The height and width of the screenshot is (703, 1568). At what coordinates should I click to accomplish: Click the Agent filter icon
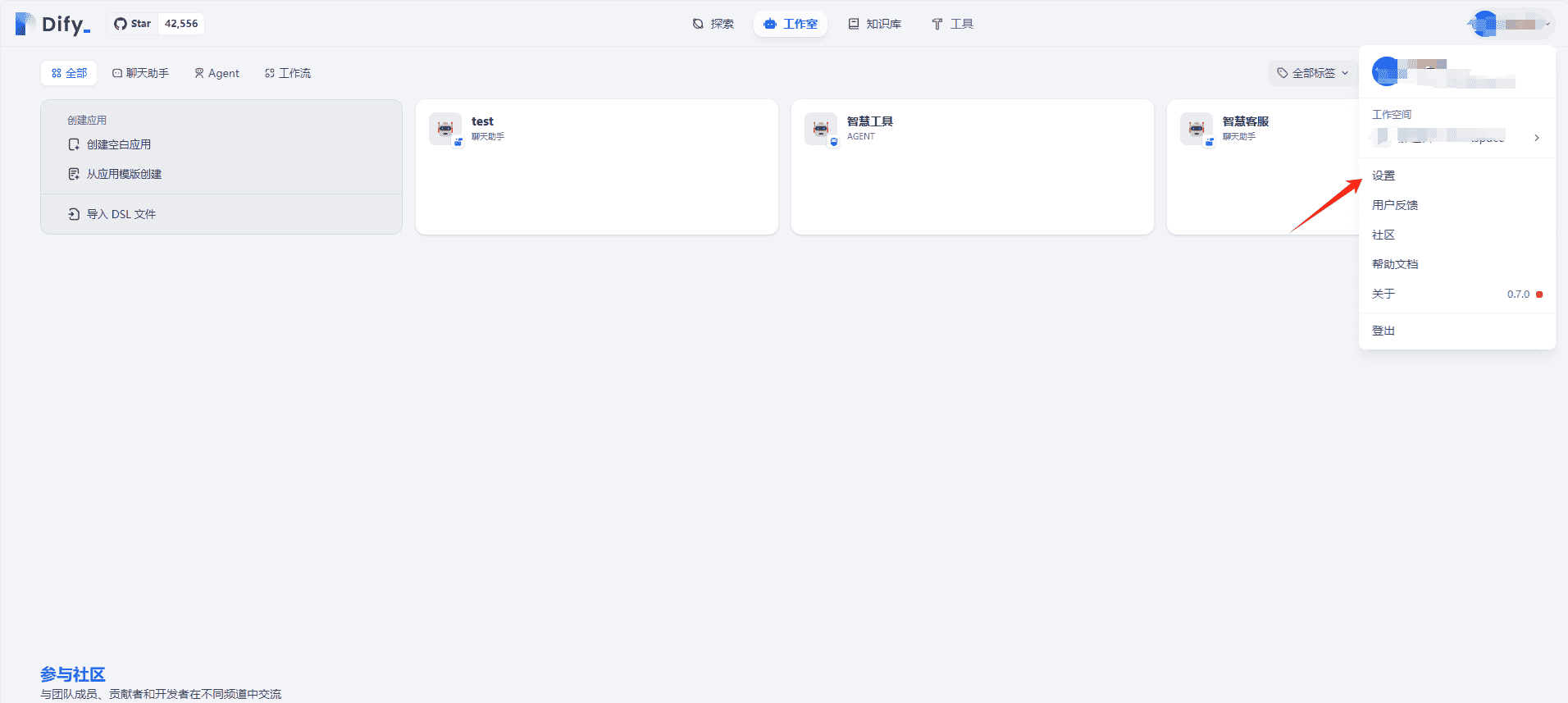pyautogui.click(x=199, y=73)
